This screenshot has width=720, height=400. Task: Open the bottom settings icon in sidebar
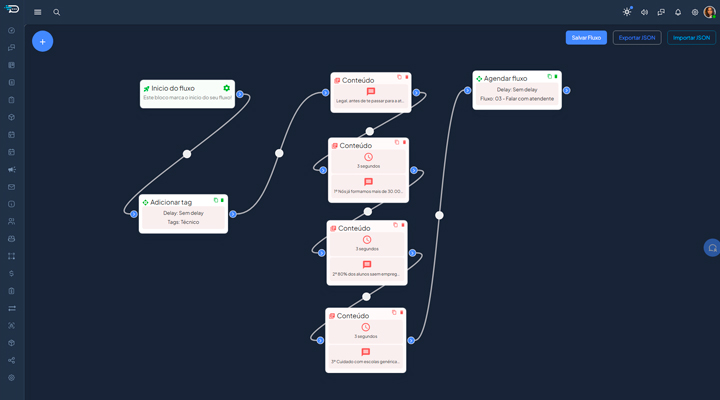(x=11, y=377)
